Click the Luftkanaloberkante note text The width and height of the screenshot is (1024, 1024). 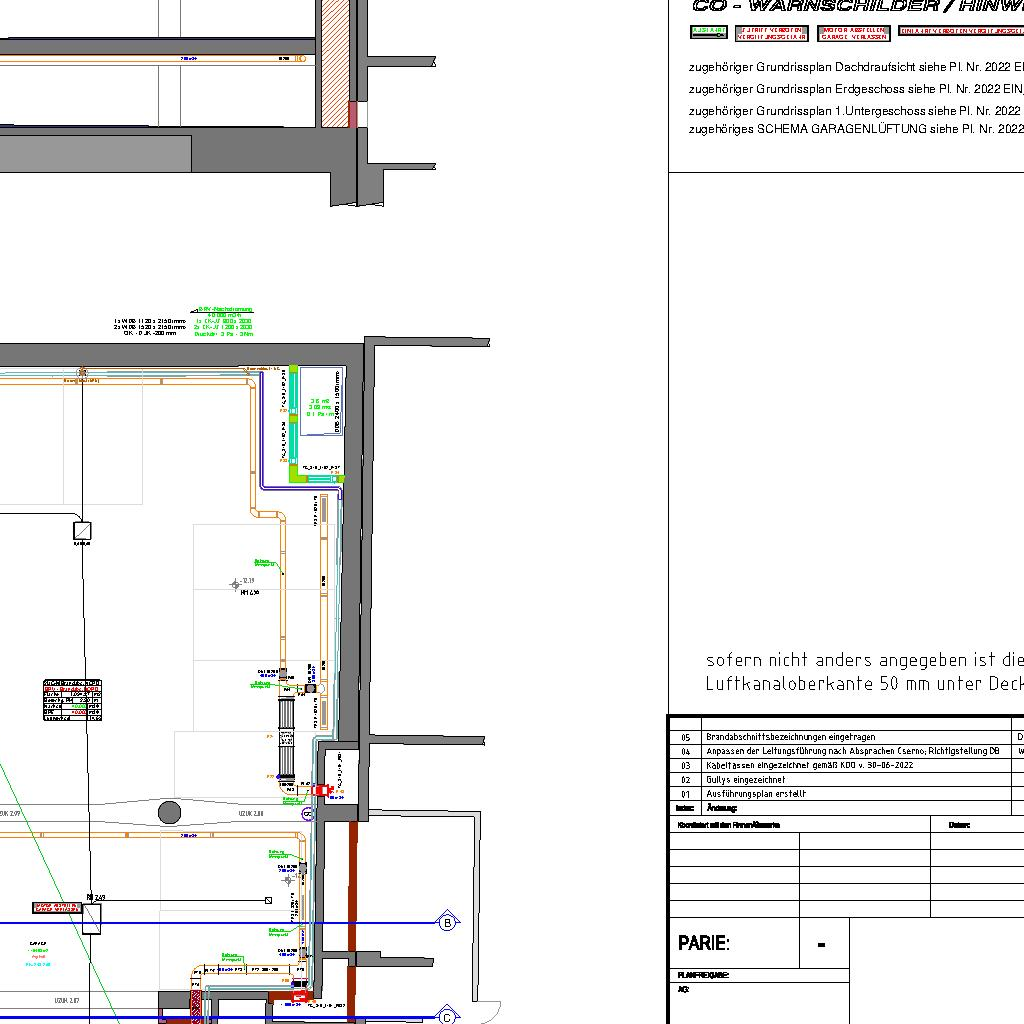coord(864,684)
